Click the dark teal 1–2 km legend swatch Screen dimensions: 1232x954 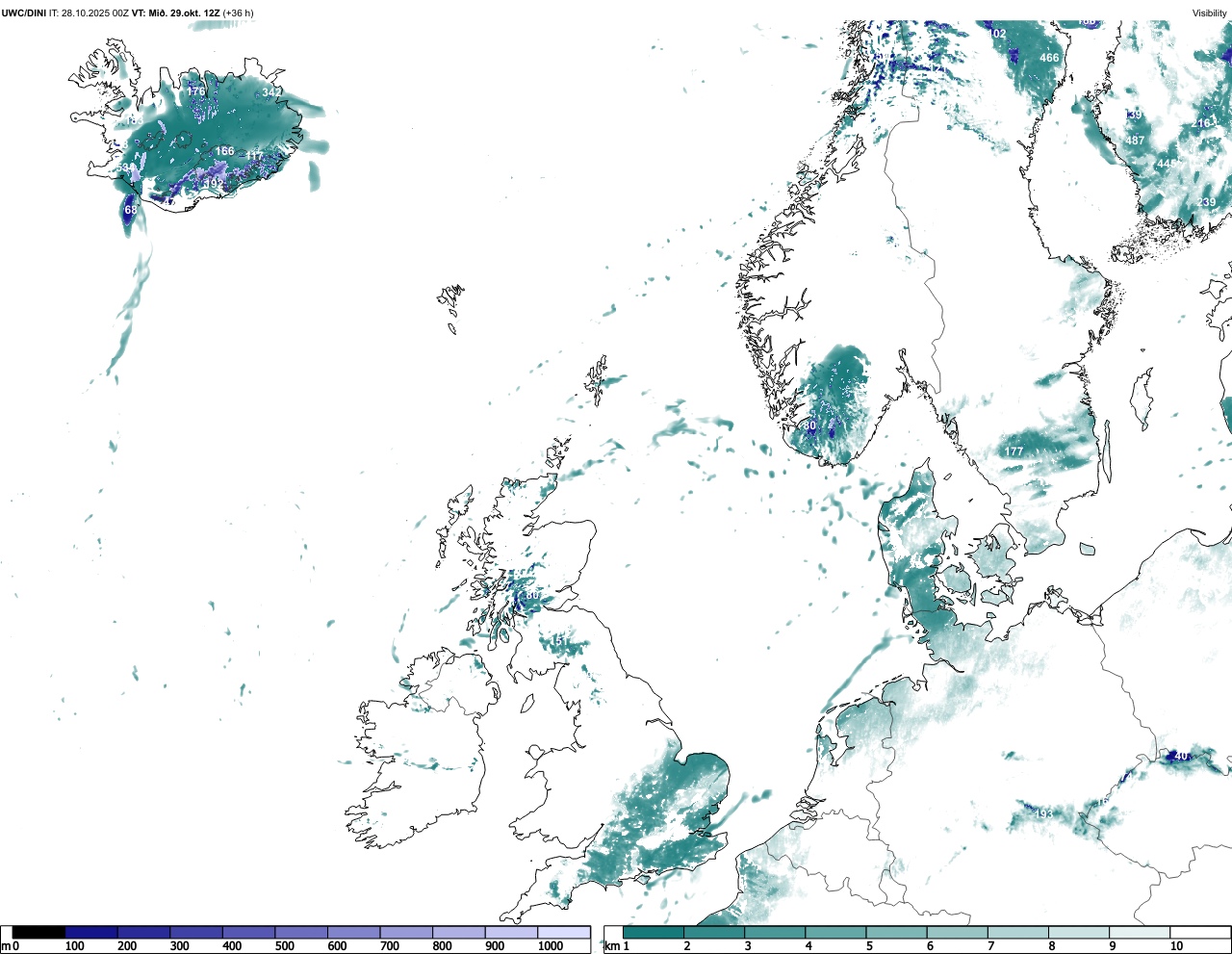coord(654,932)
